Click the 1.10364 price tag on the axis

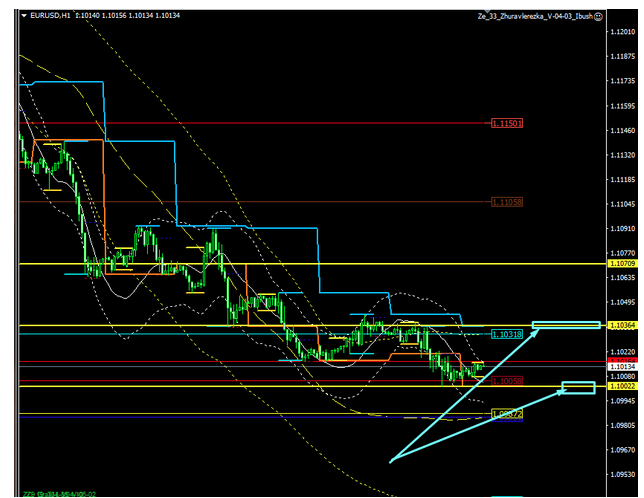point(622,326)
